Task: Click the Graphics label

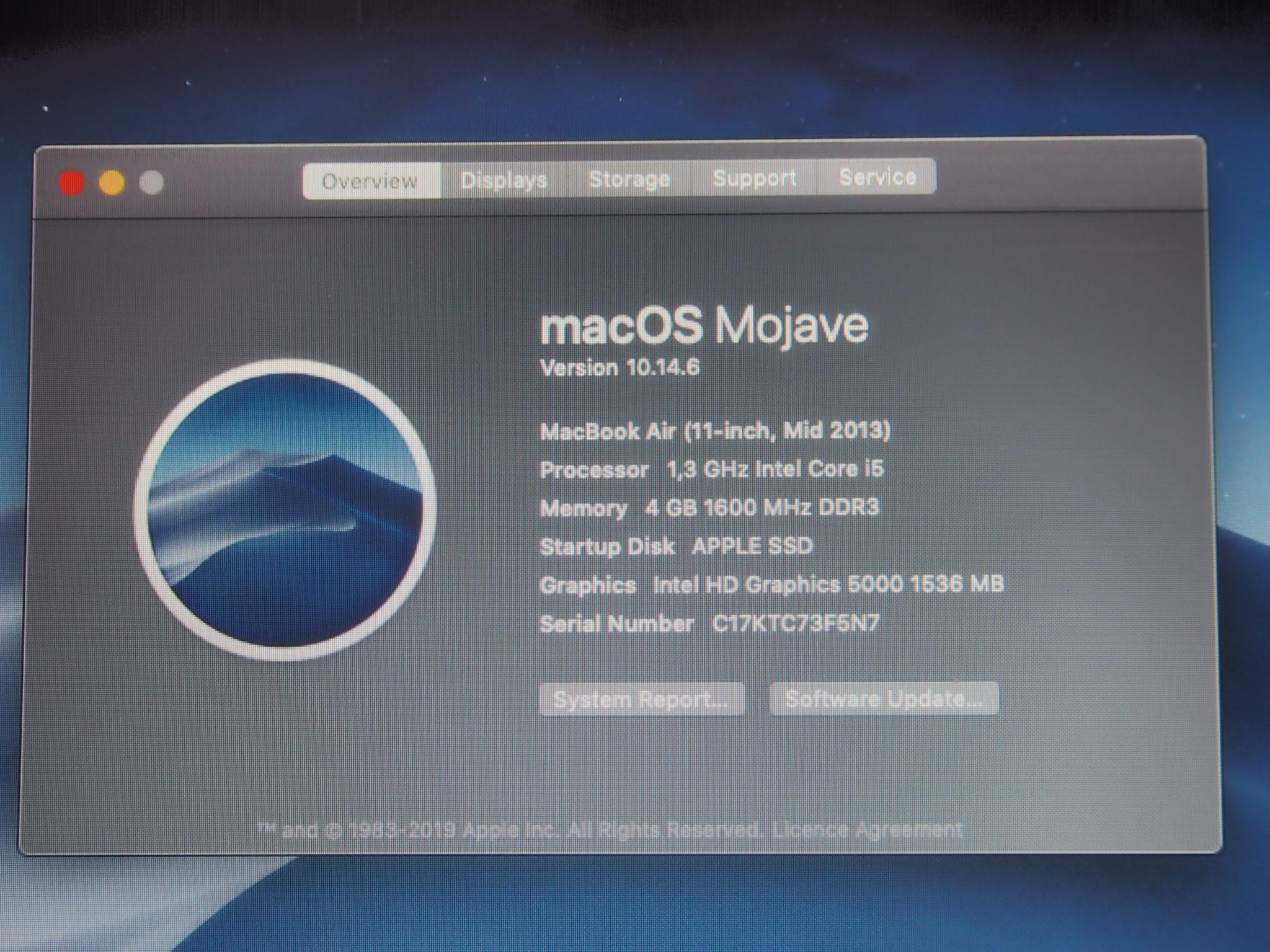Action: tap(588, 586)
